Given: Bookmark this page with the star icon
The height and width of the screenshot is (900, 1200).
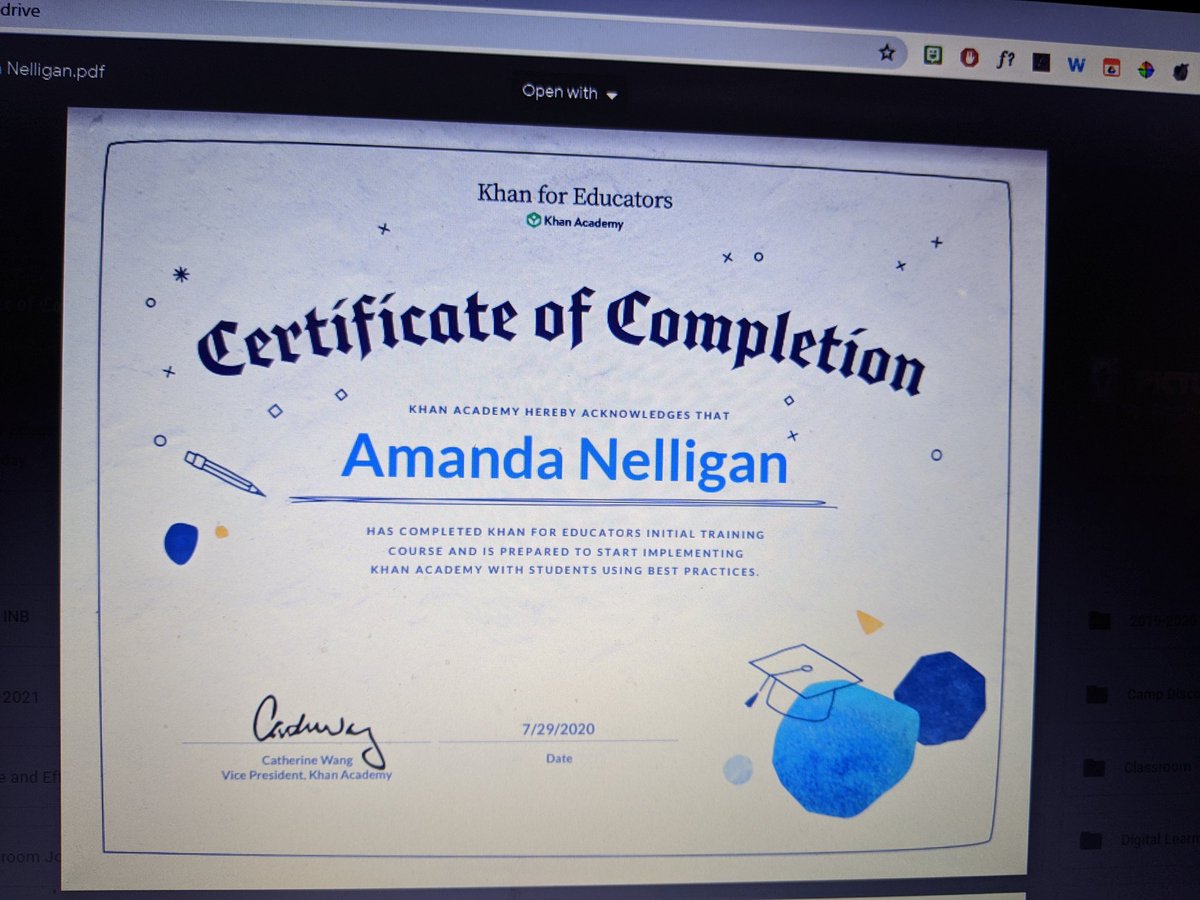Looking at the screenshot, I should 887,54.
